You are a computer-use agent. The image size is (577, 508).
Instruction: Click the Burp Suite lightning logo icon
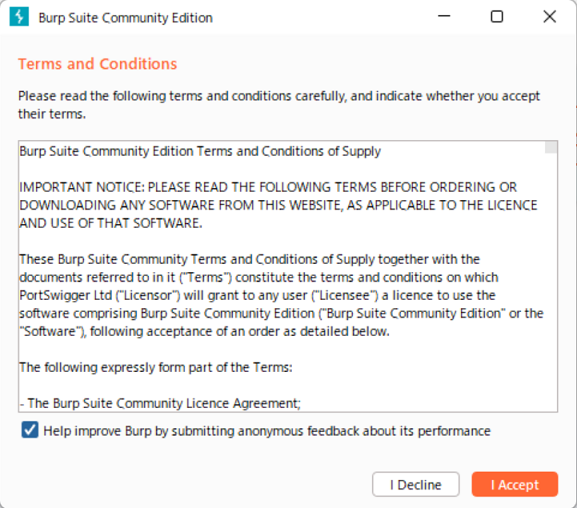[19, 17]
